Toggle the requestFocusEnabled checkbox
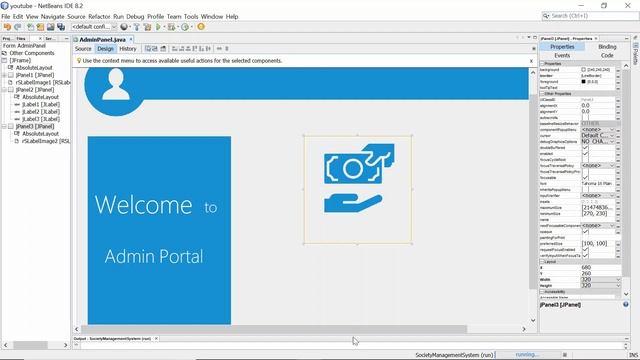 click(x=585, y=249)
